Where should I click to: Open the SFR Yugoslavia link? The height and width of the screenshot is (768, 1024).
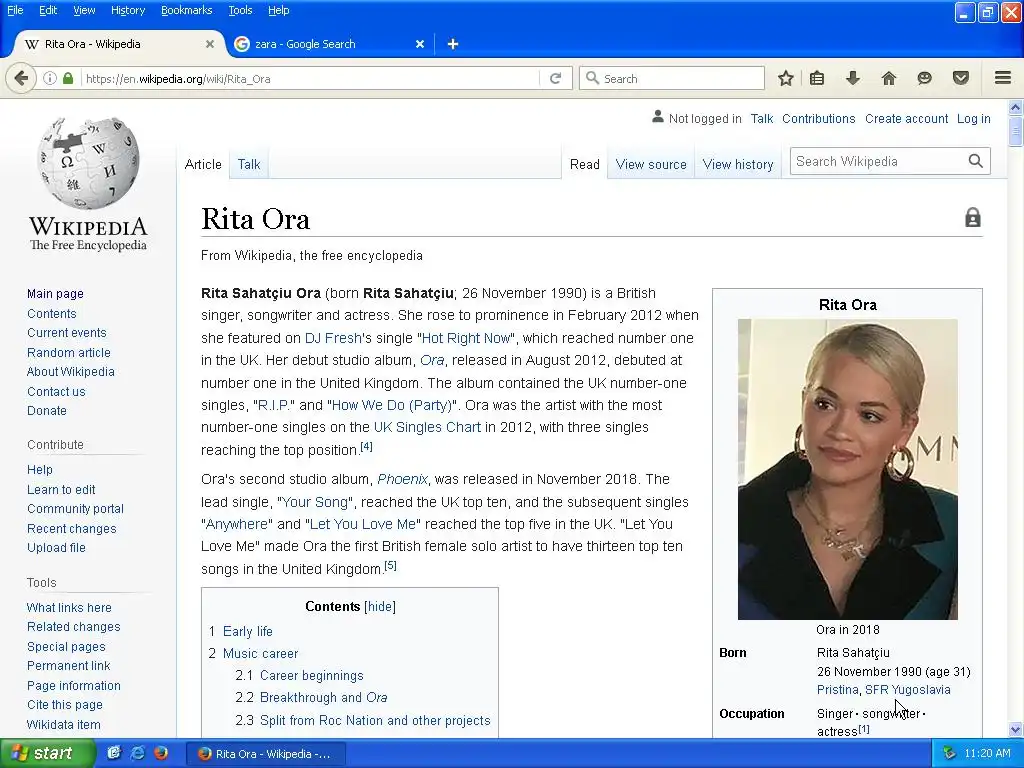coord(908,690)
